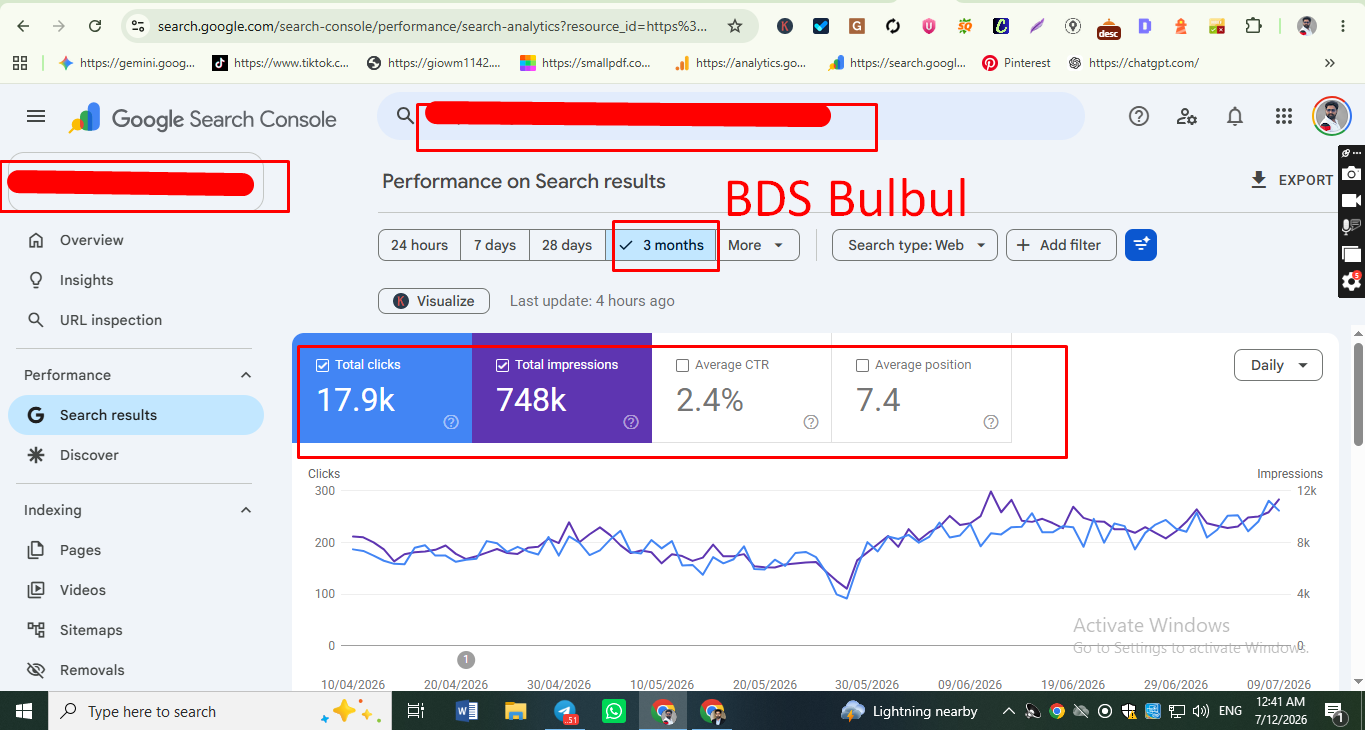Collapse the Indexing section
This screenshot has width=1365, height=730.
(246, 510)
